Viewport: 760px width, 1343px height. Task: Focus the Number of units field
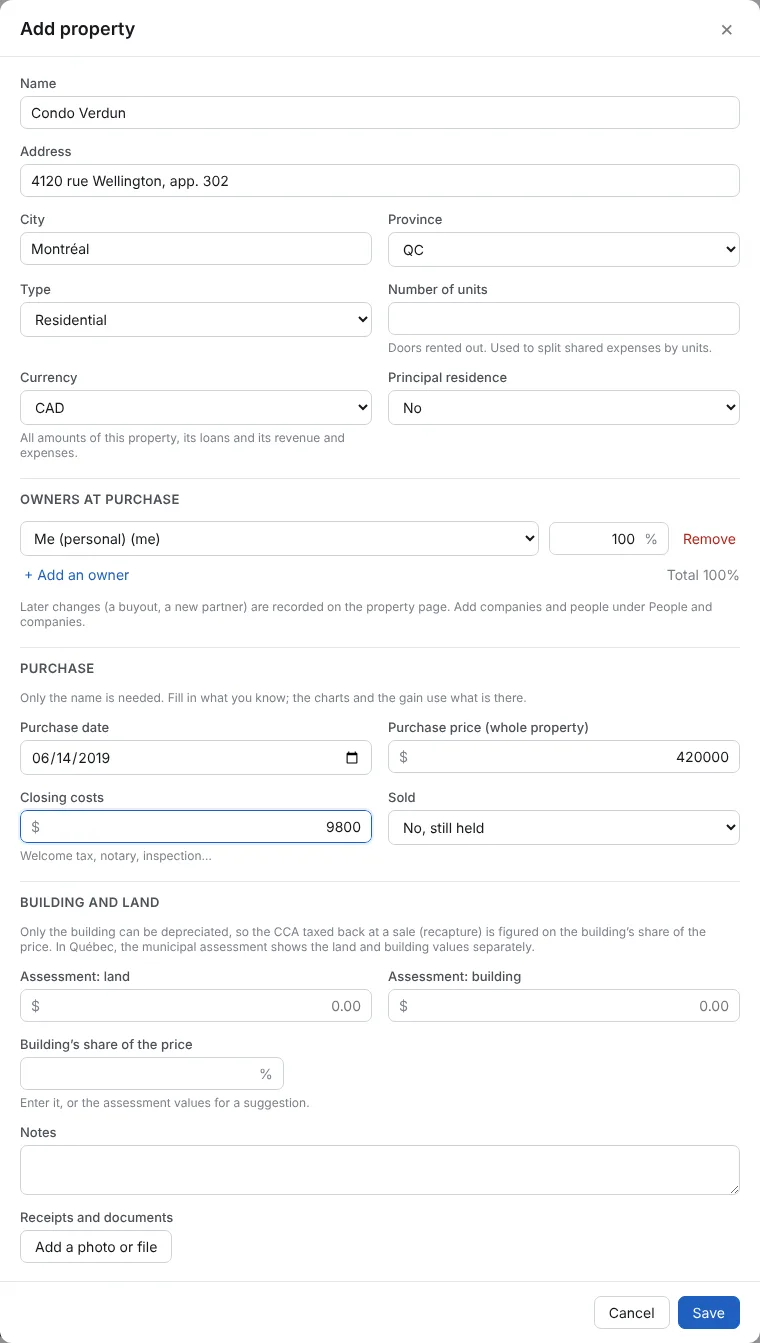(x=564, y=319)
